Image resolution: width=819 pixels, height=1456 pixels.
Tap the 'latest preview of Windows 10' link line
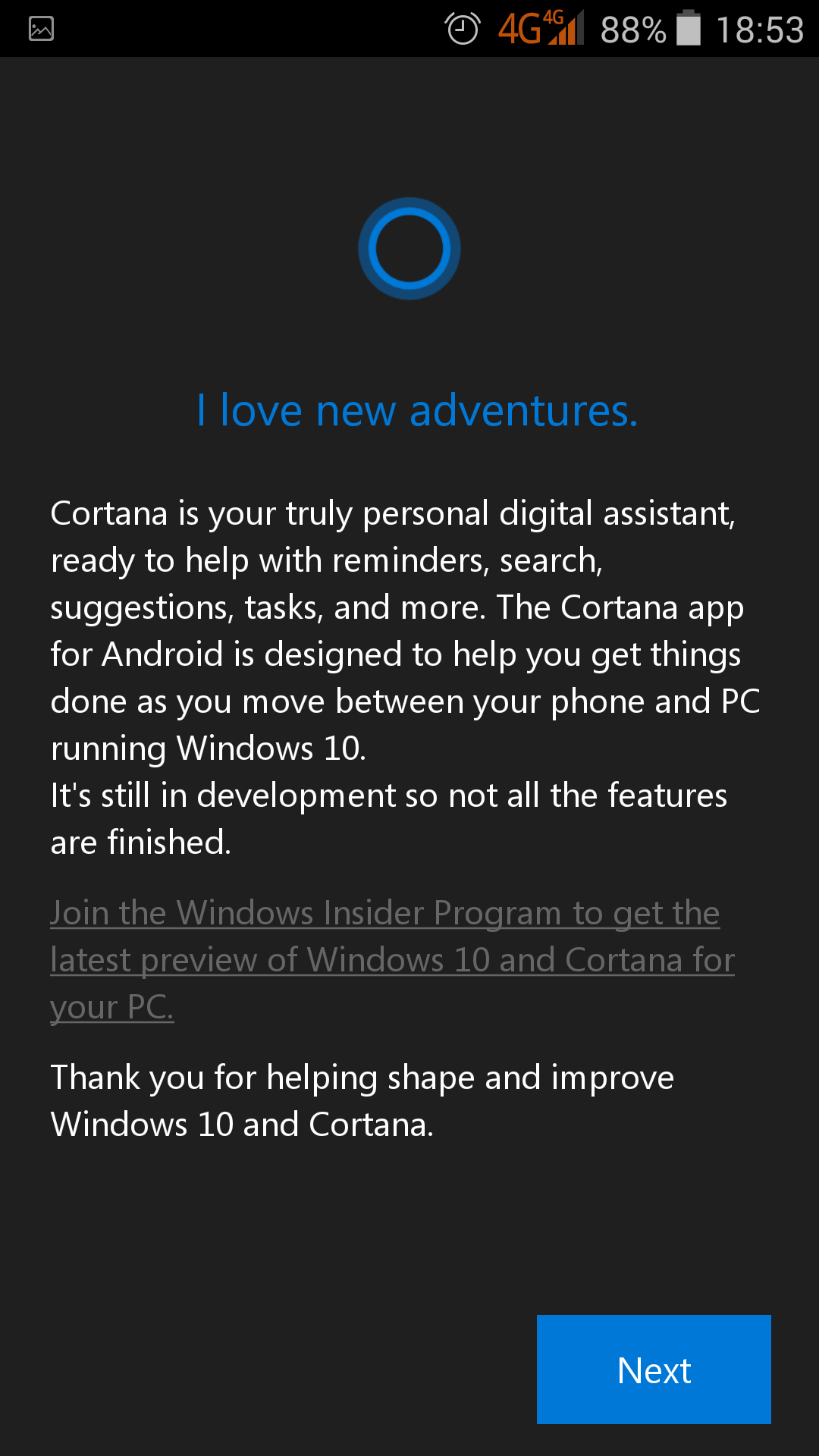click(392, 960)
